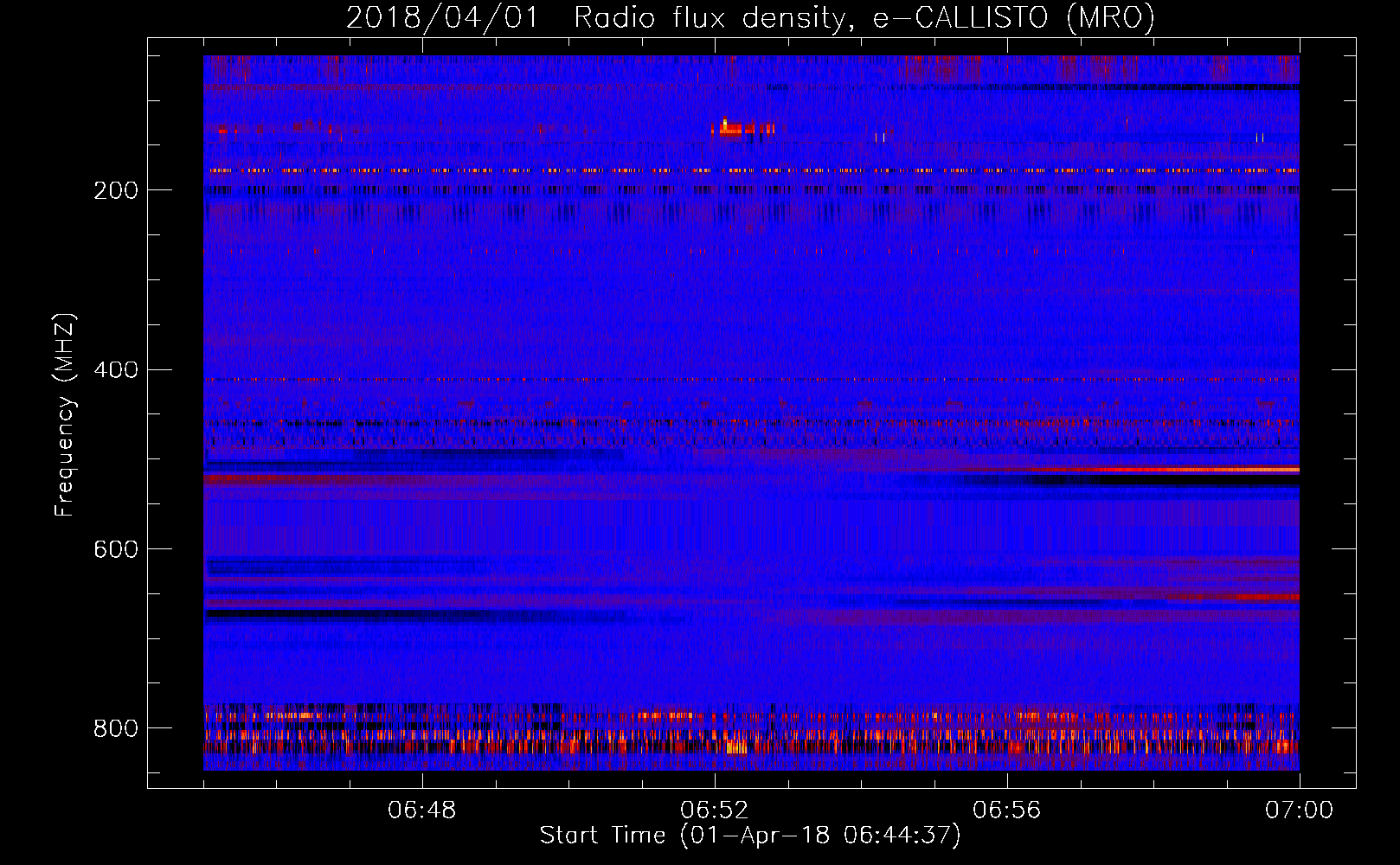Click the 06:48 time tick label

pyautogui.click(x=421, y=811)
